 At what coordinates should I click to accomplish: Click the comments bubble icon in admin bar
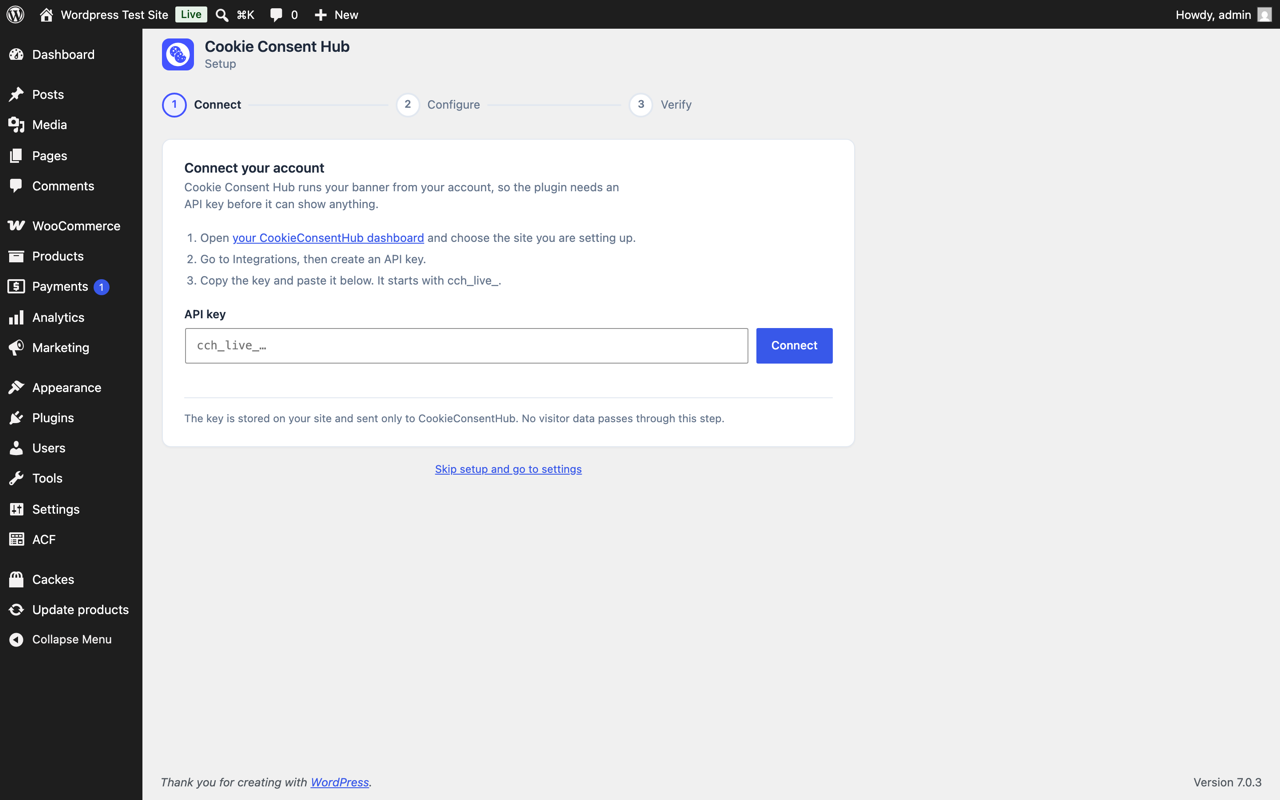point(276,15)
